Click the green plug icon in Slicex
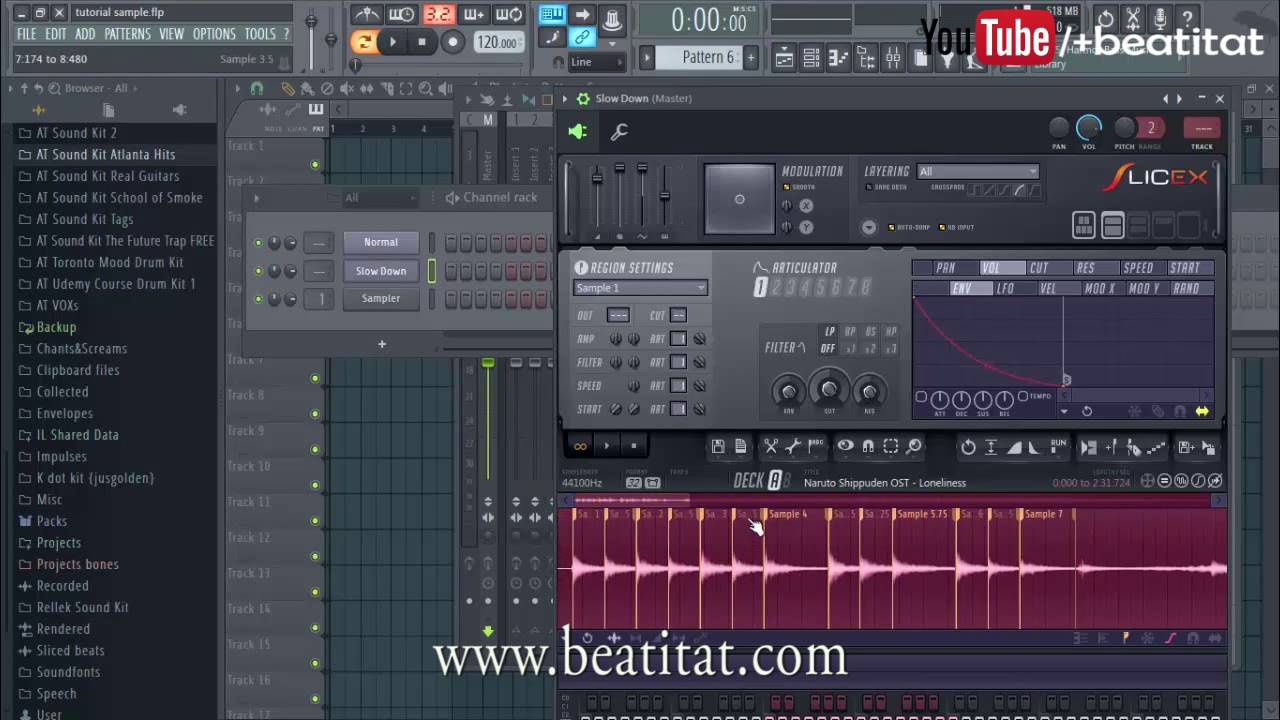This screenshot has height=720, width=1280. pos(578,132)
